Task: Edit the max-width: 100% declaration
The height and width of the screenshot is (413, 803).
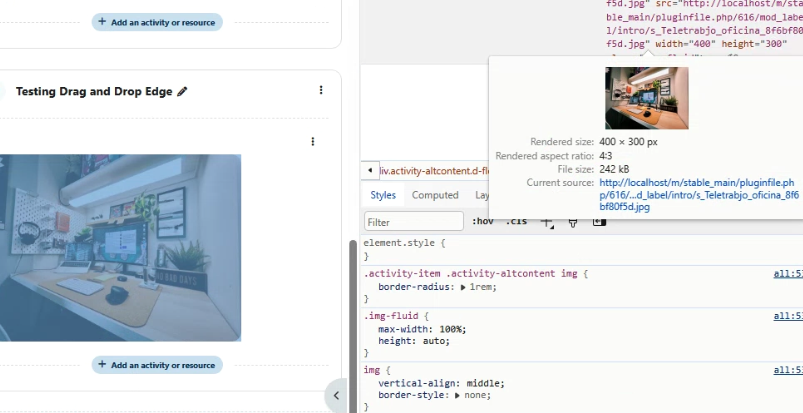Action: (x=422, y=329)
